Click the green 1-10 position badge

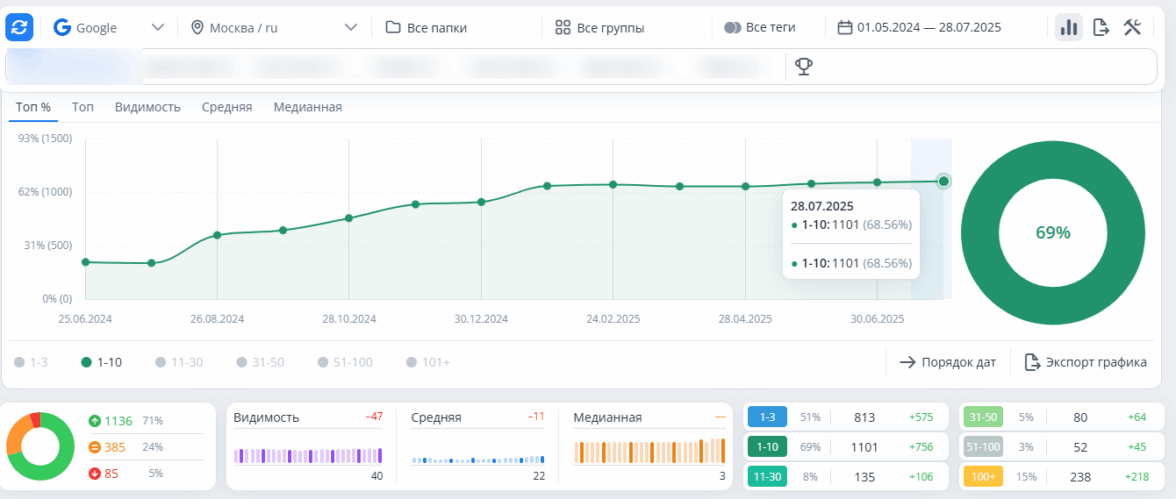pos(767,447)
